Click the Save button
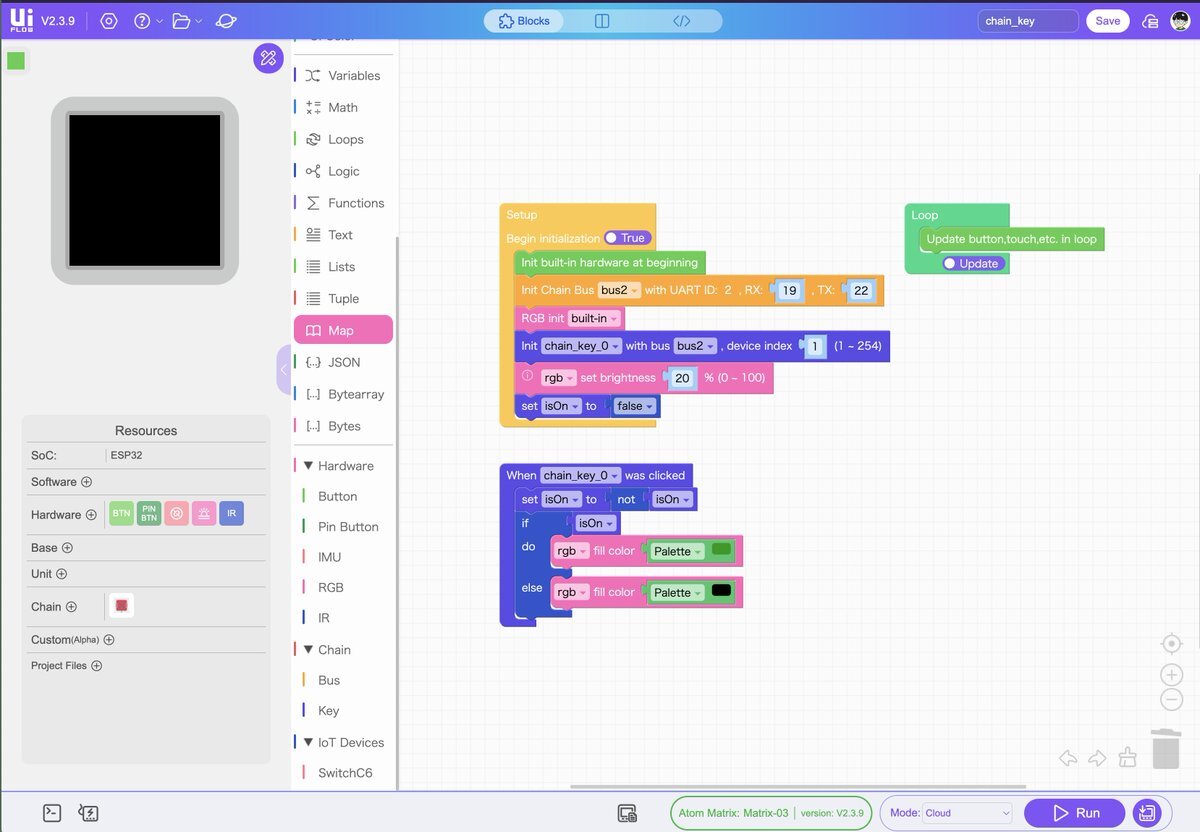Screen dimensions: 1200x832 (x=1107, y=21)
